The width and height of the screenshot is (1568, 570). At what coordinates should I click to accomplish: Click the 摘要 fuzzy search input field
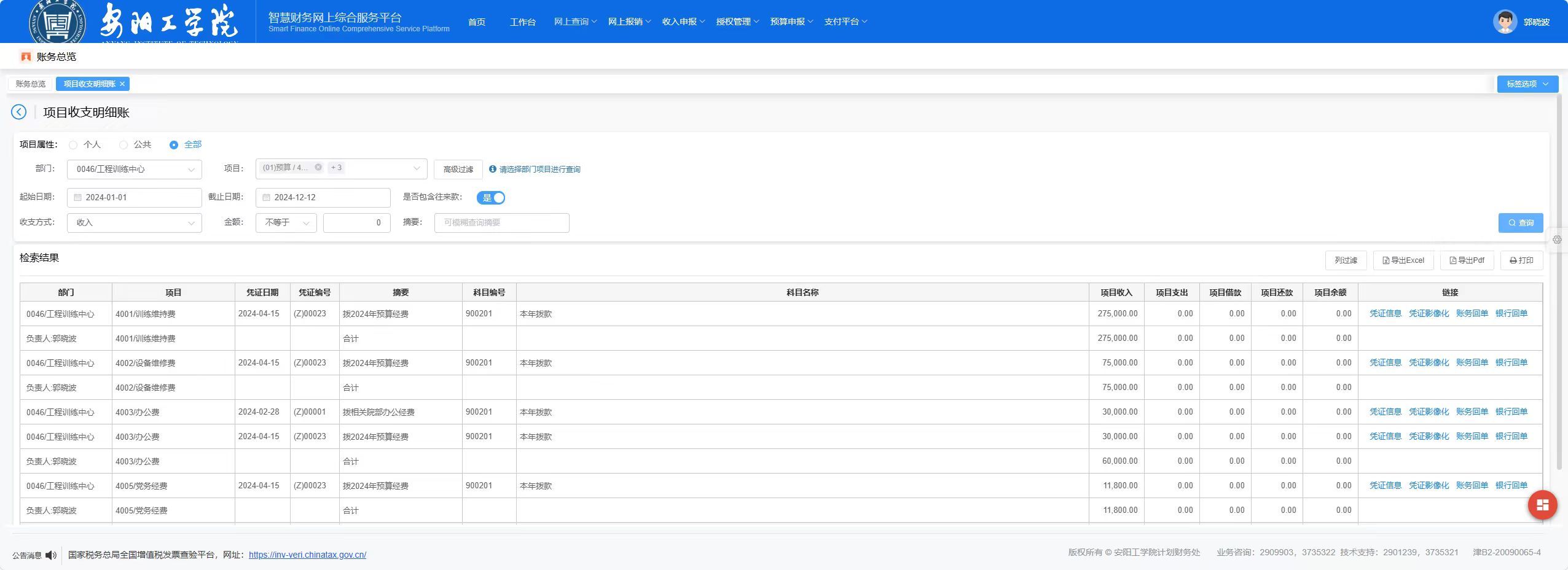[x=501, y=222]
